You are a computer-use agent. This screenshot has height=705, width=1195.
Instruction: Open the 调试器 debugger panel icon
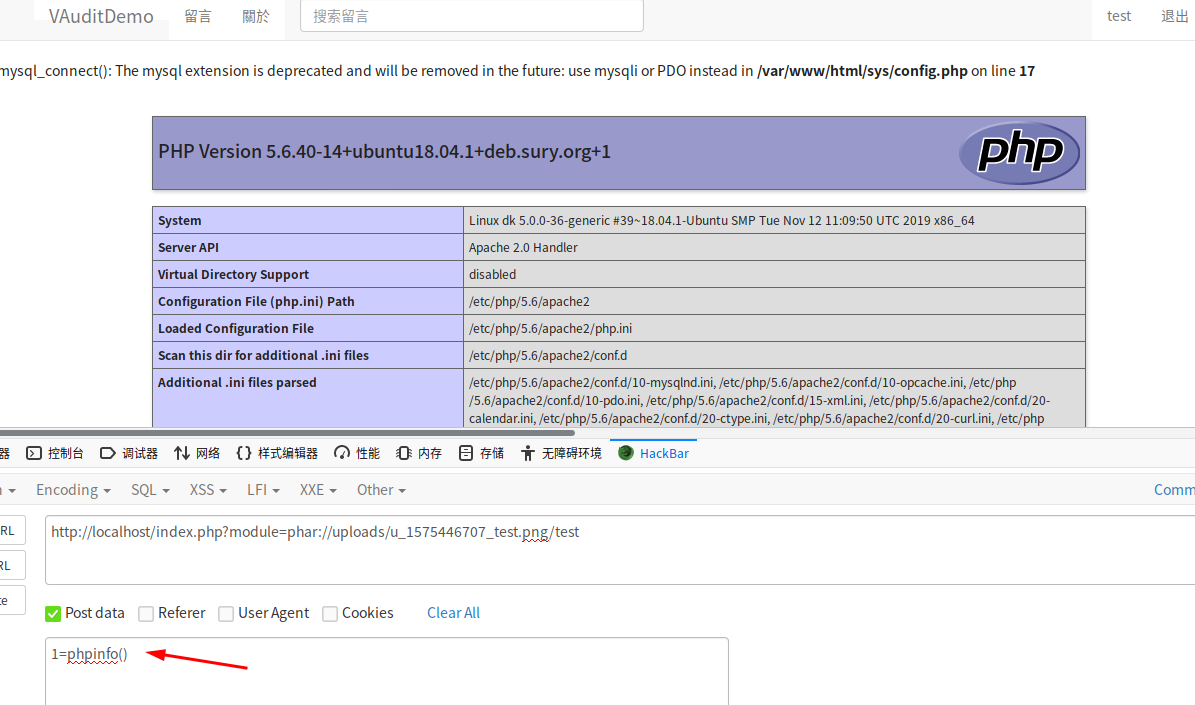[108, 453]
